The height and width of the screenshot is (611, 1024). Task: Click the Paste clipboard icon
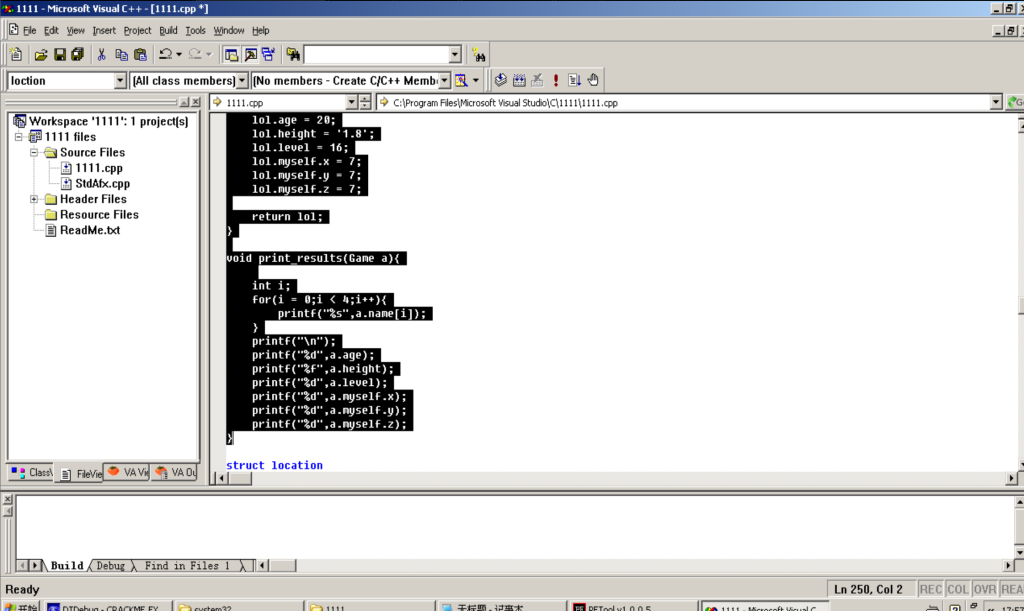pyautogui.click(x=140, y=55)
